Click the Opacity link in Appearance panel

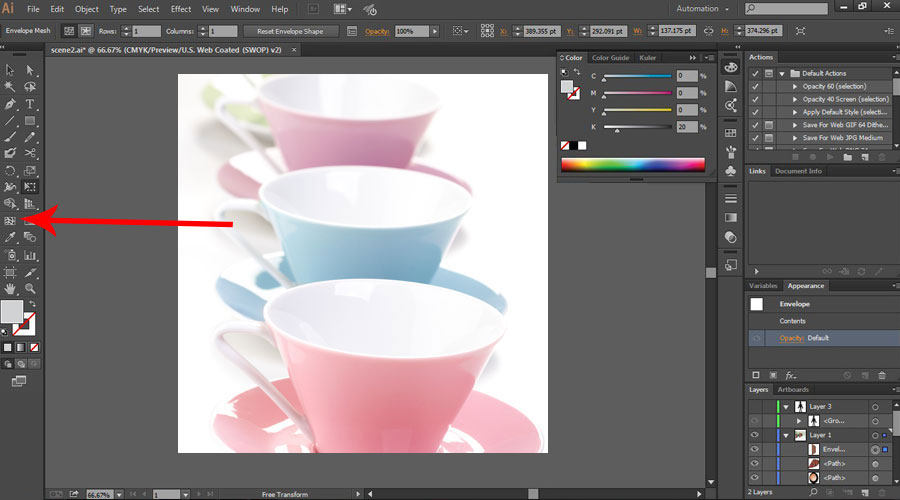[791, 338]
